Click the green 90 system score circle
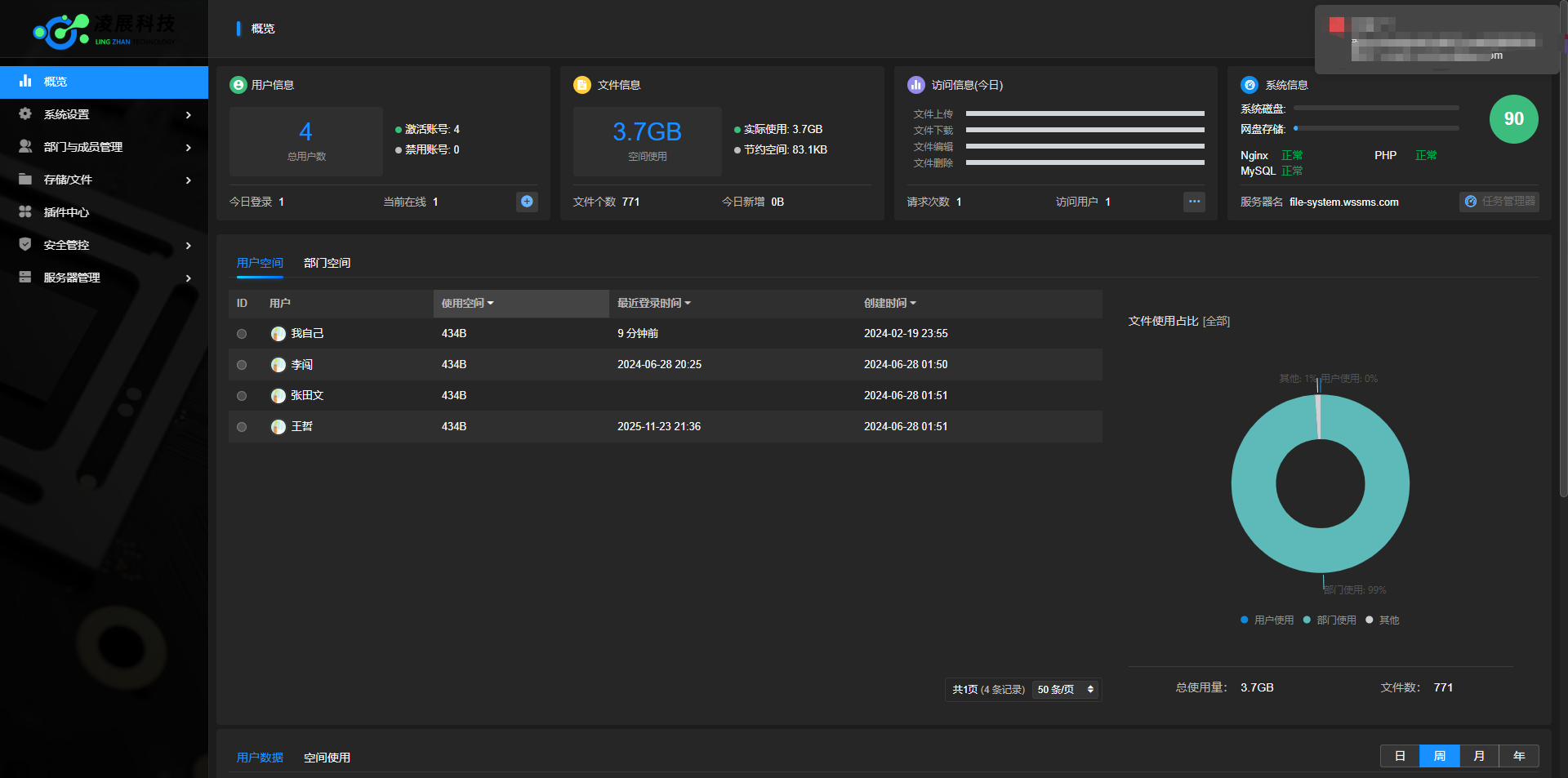Image resolution: width=1568 pixels, height=778 pixels. click(1513, 119)
